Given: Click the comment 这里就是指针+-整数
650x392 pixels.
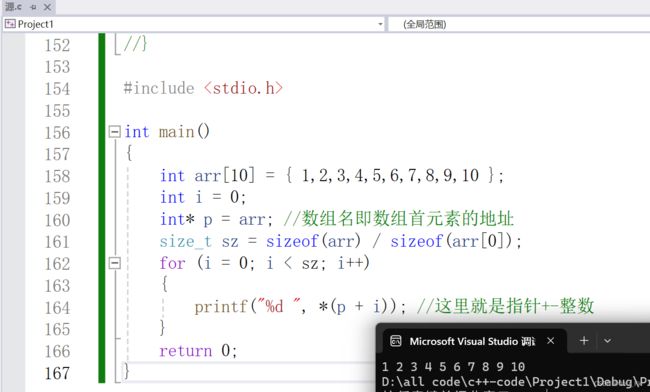Looking at the screenshot, I should point(505,307).
